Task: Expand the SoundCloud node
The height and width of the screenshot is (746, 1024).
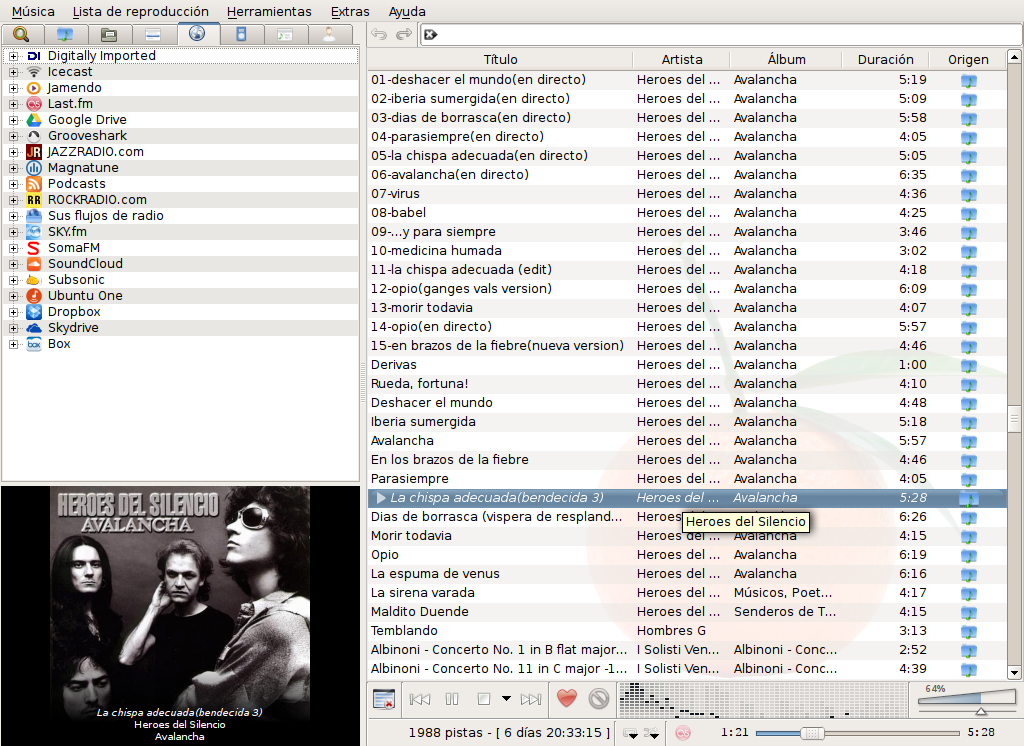Action: (13, 264)
